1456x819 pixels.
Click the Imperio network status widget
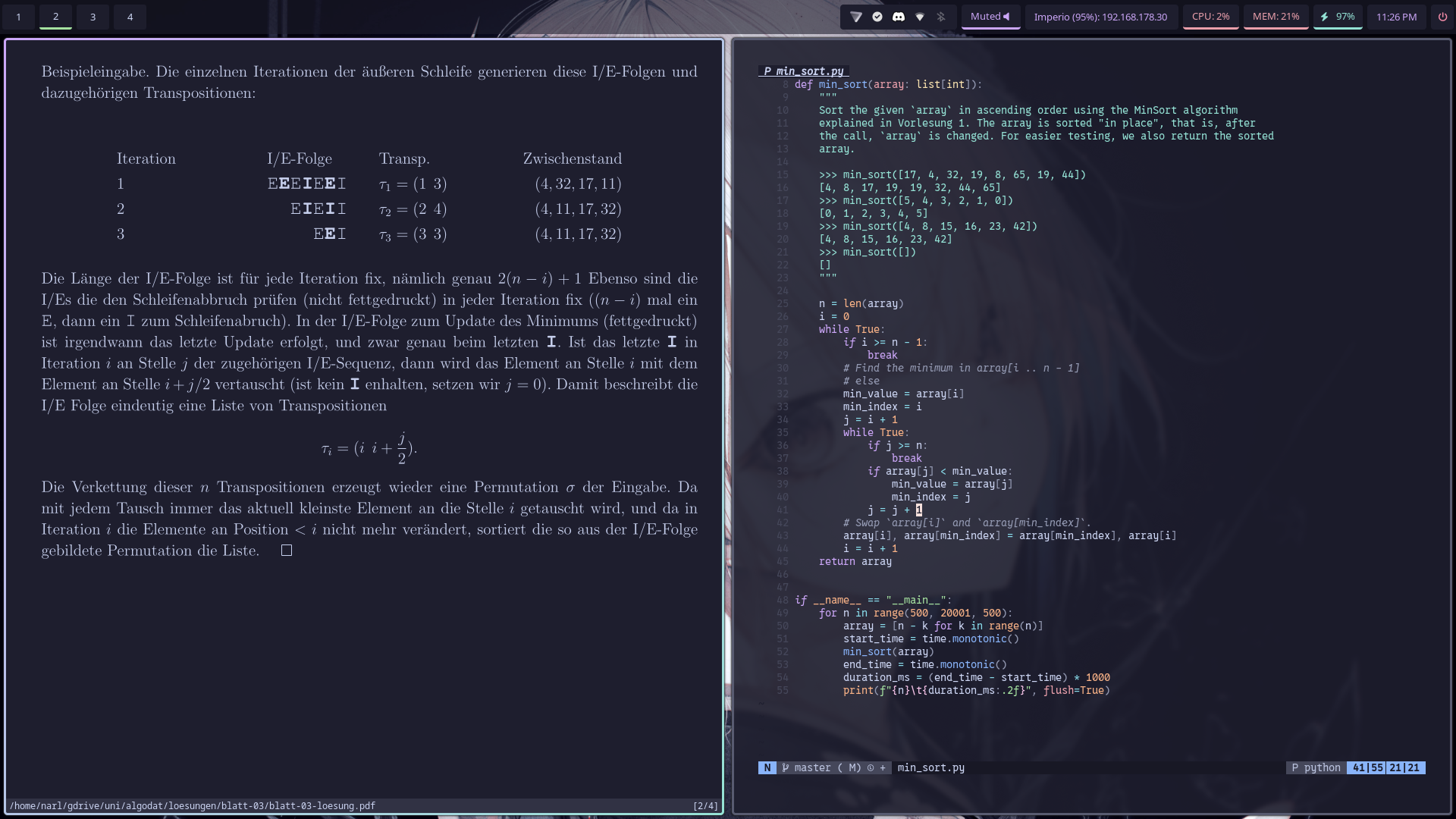[x=1100, y=17]
